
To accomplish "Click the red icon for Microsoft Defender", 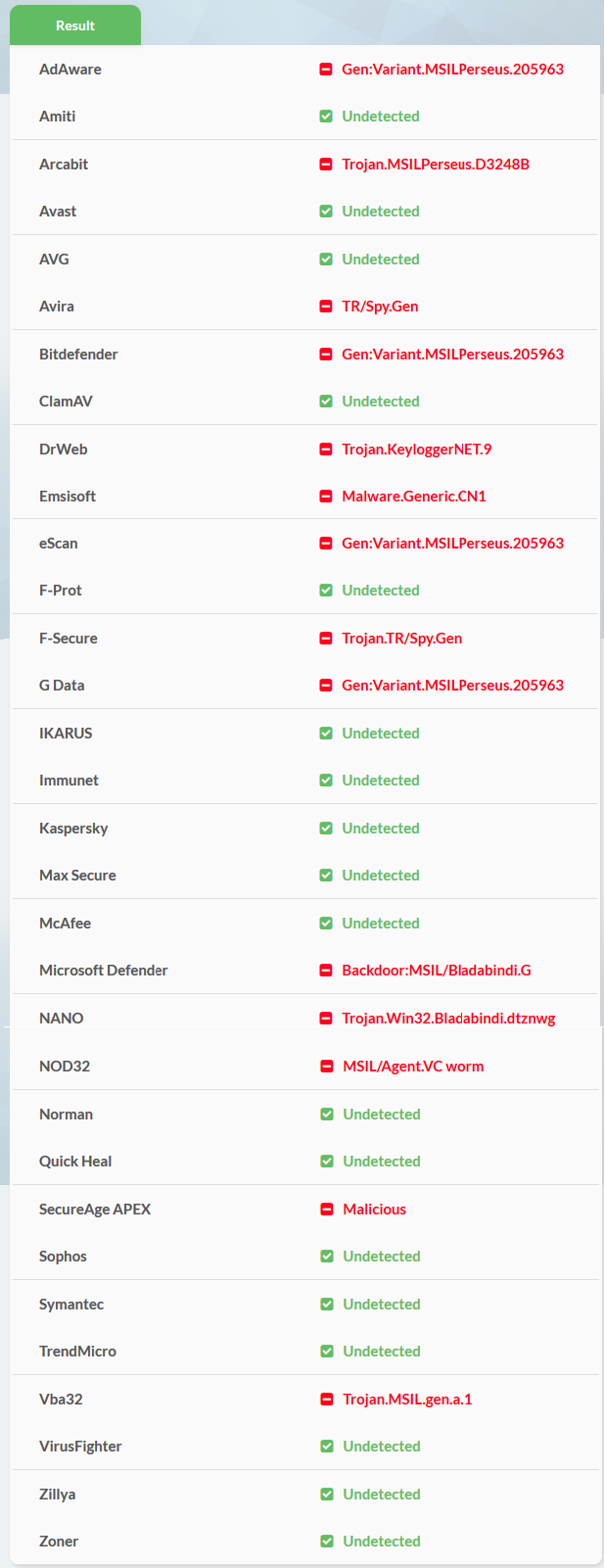I will (326, 971).
